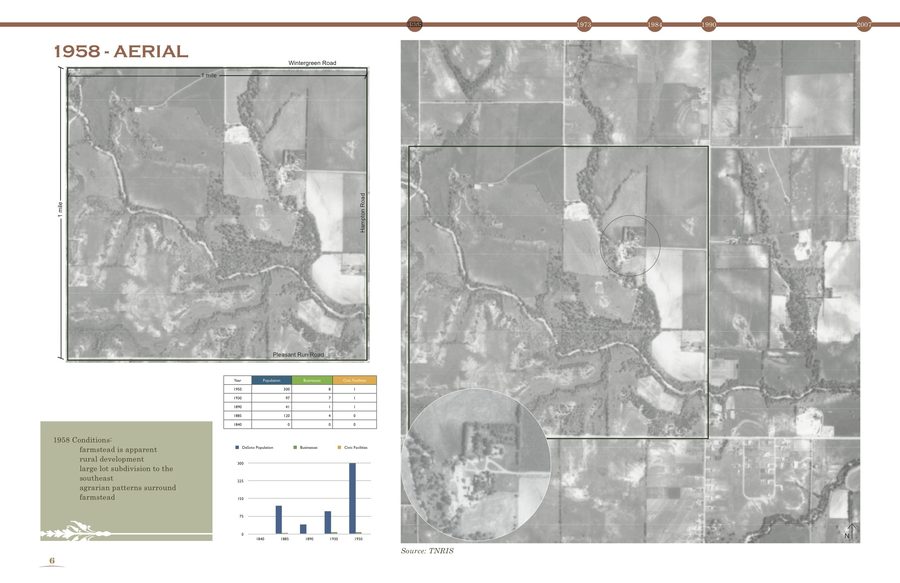Screen dimensions: 900x583
Task: Click the 1885 population bar in chart
Action: point(279,519)
